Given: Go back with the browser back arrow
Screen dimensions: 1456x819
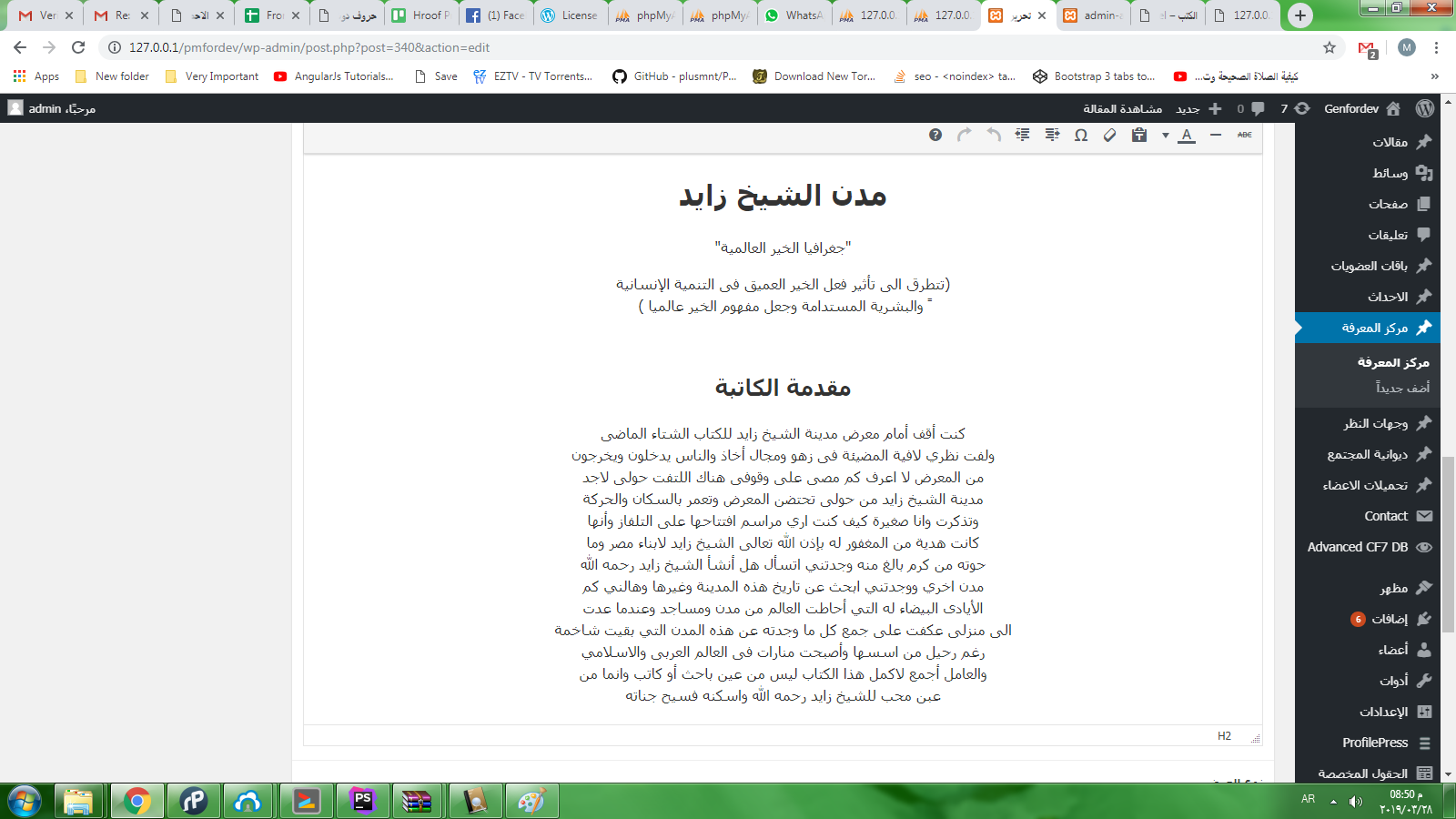Looking at the screenshot, I should click(20, 47).
